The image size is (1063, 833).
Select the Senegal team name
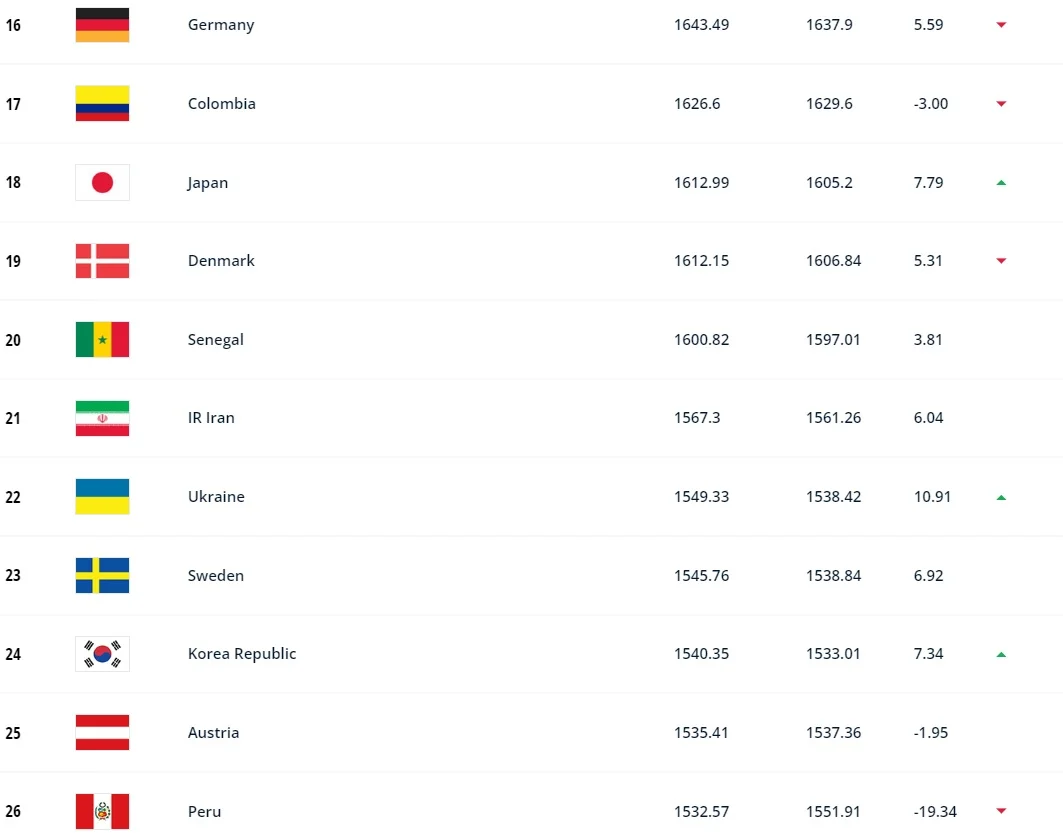216,340
